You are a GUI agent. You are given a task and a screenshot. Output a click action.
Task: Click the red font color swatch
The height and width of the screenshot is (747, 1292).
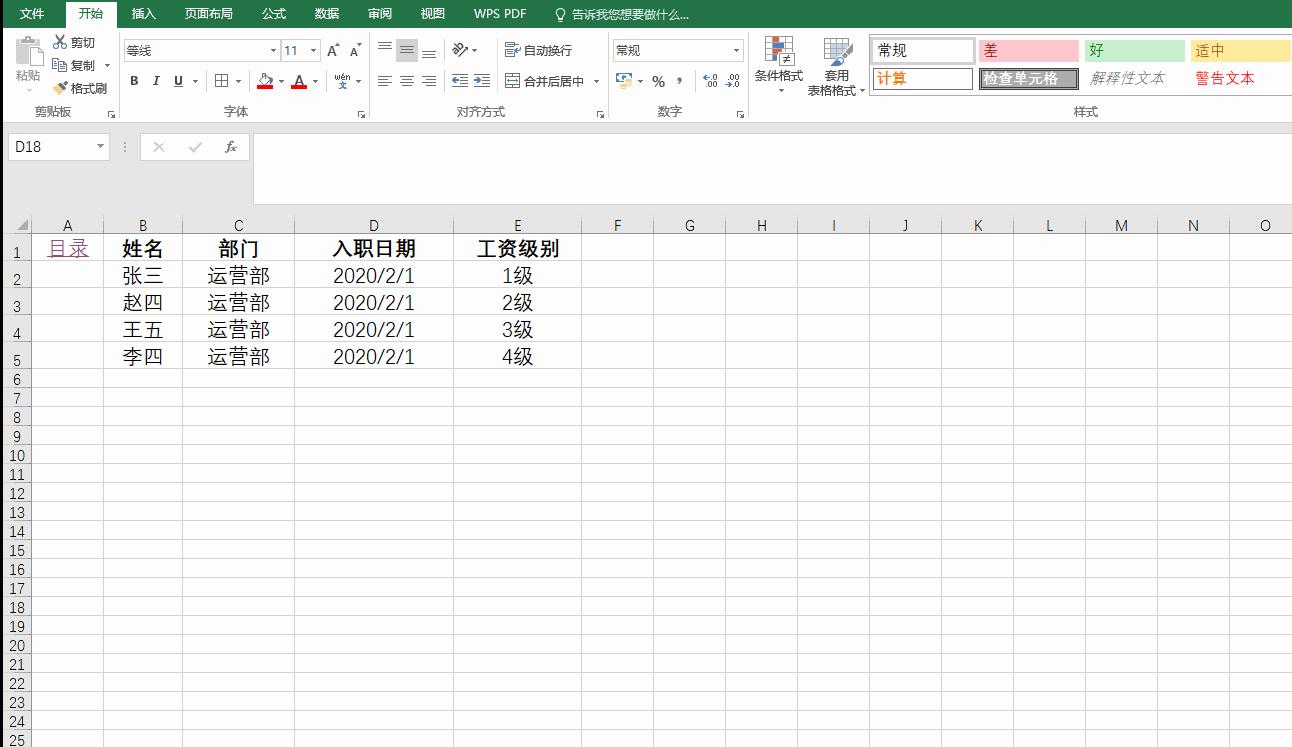(x=298, y=86)
